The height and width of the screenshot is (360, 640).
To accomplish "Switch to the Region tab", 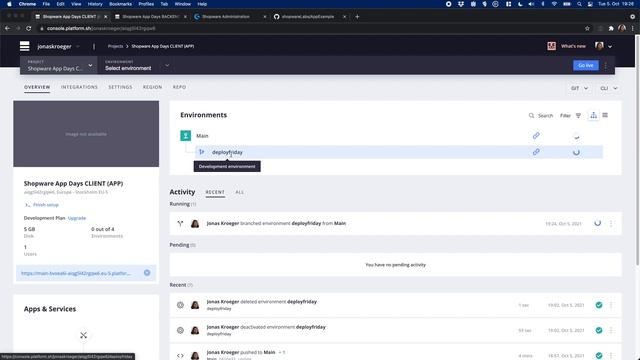I will click(152, 87).
